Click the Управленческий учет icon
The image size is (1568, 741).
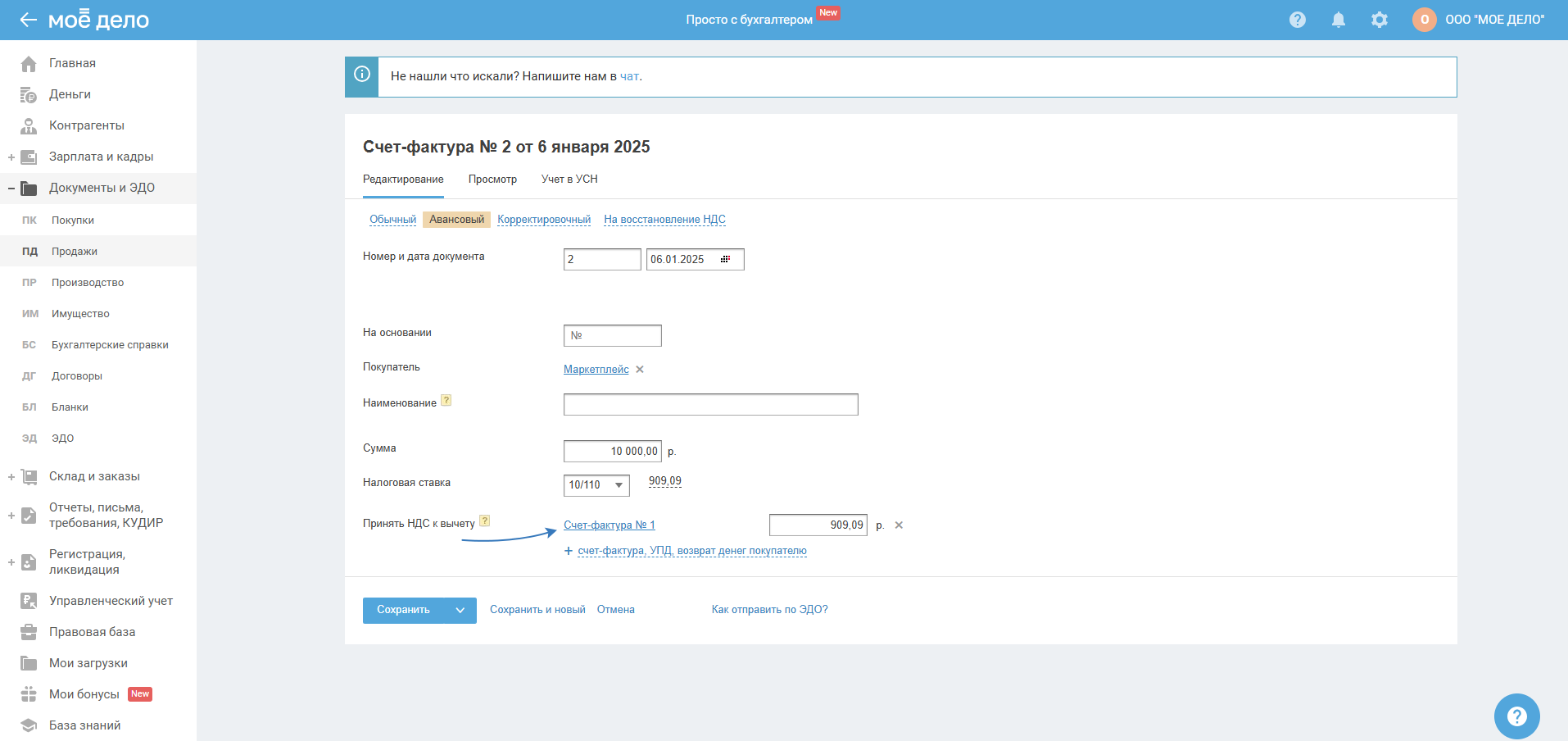pos(29,601)
